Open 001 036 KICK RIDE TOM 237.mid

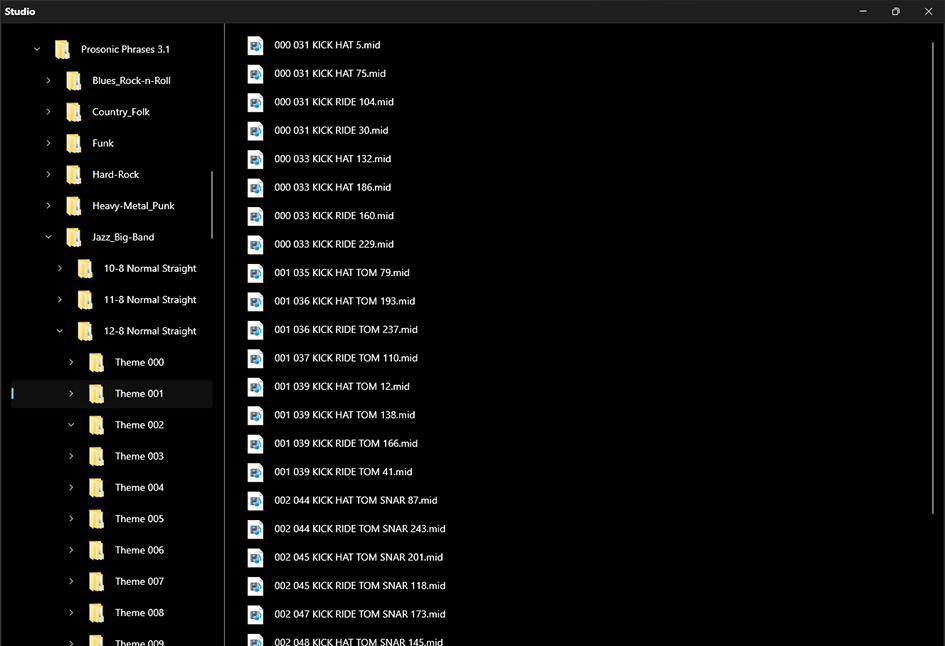pos(346,329)
